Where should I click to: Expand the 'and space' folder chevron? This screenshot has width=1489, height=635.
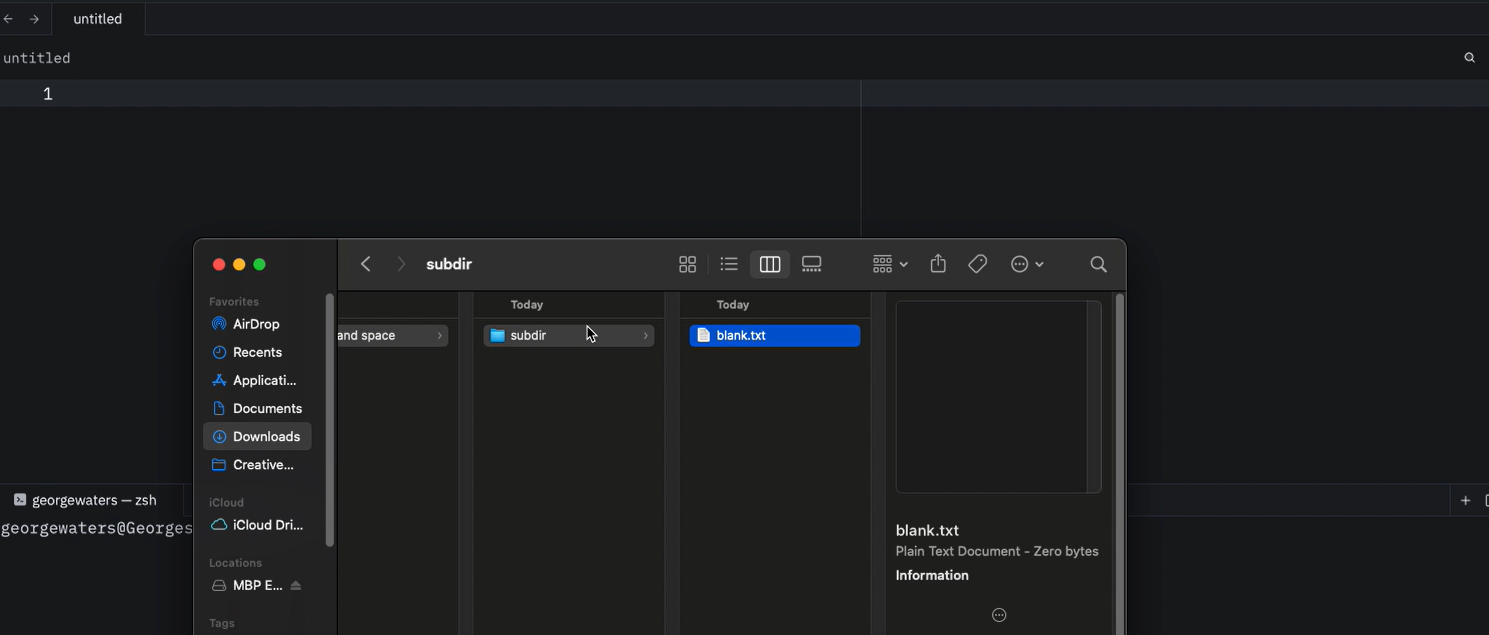(x=440, y=336)
